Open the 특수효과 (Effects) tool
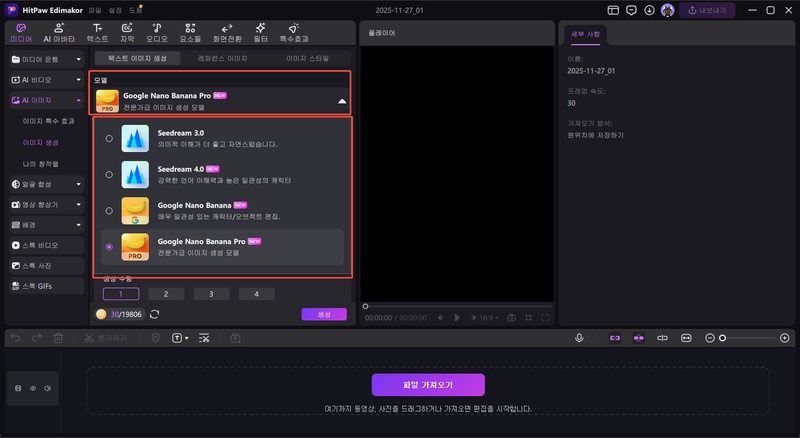The height and width of the screenshot is (438, 800). click(x=294, y=33)
